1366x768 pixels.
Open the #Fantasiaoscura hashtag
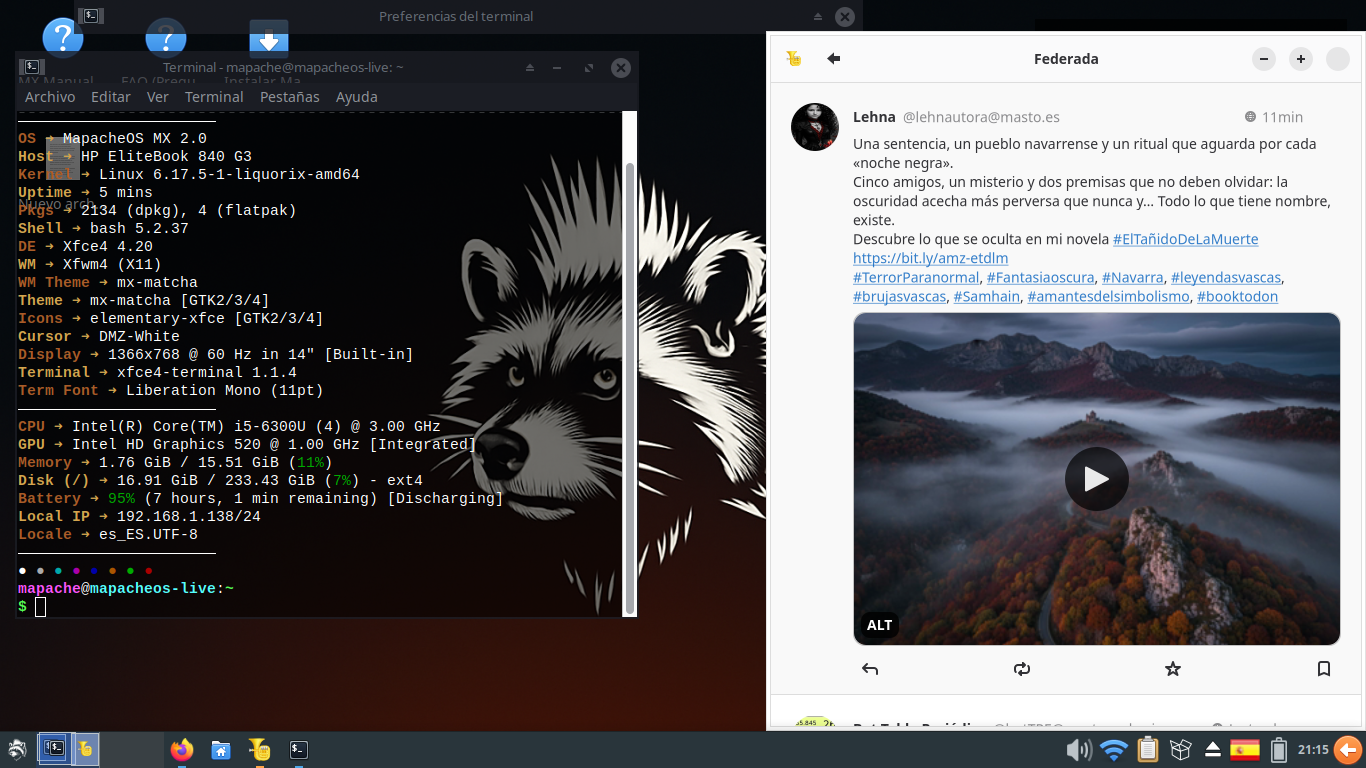tap(1040, 277)
